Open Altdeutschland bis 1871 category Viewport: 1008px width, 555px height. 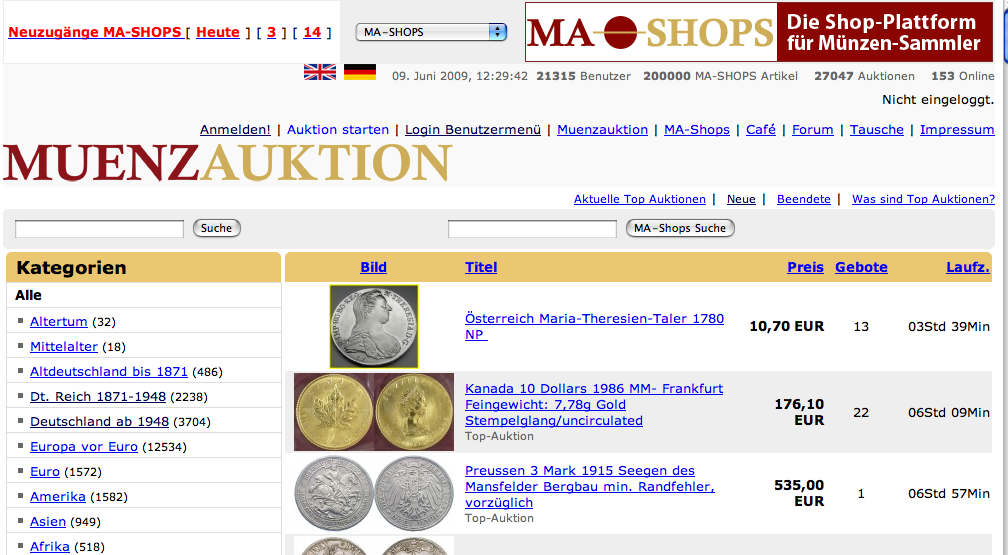pyautogui.click(x=109, y=372)
